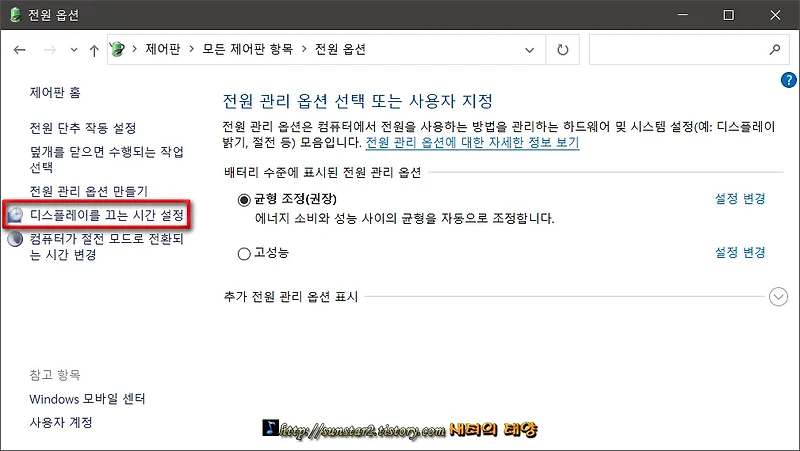Expand 추가 전원 관리 옵션 표시 section
This screenshot has height=451, width=800.
pyautogui.click(x=778, y=296)
